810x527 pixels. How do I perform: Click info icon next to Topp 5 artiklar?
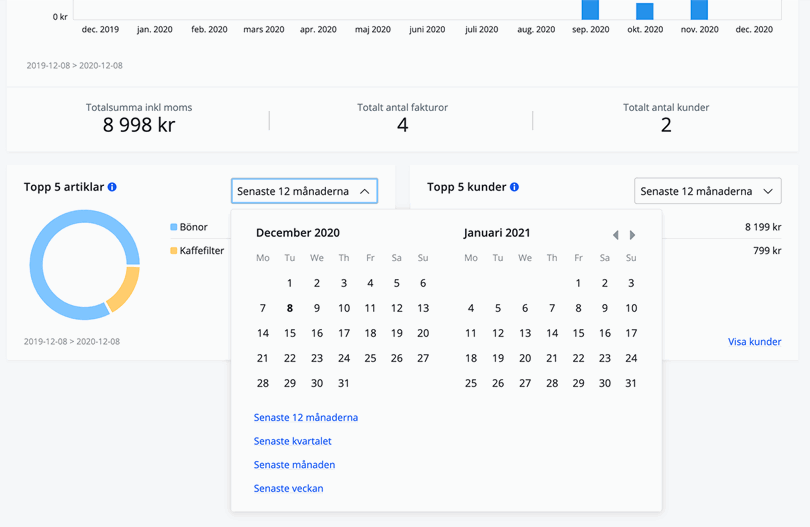[x=112, y=187]
